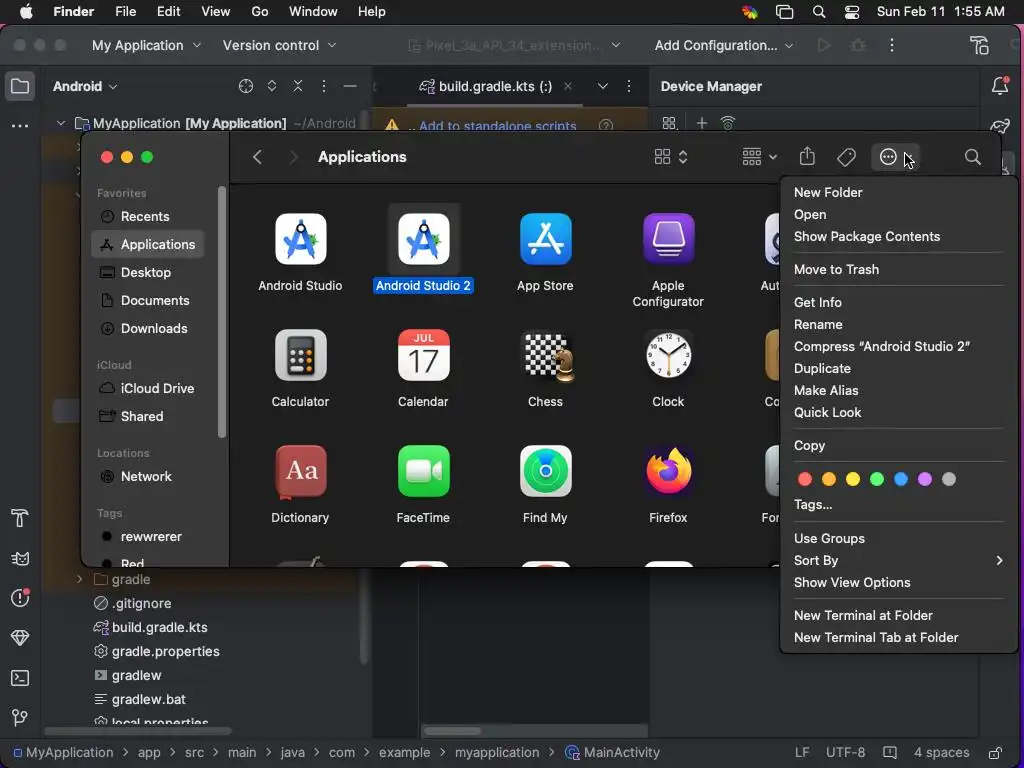Expand the gradle folder in project tree
The image size is (1024, 768).
coord(80,579)
